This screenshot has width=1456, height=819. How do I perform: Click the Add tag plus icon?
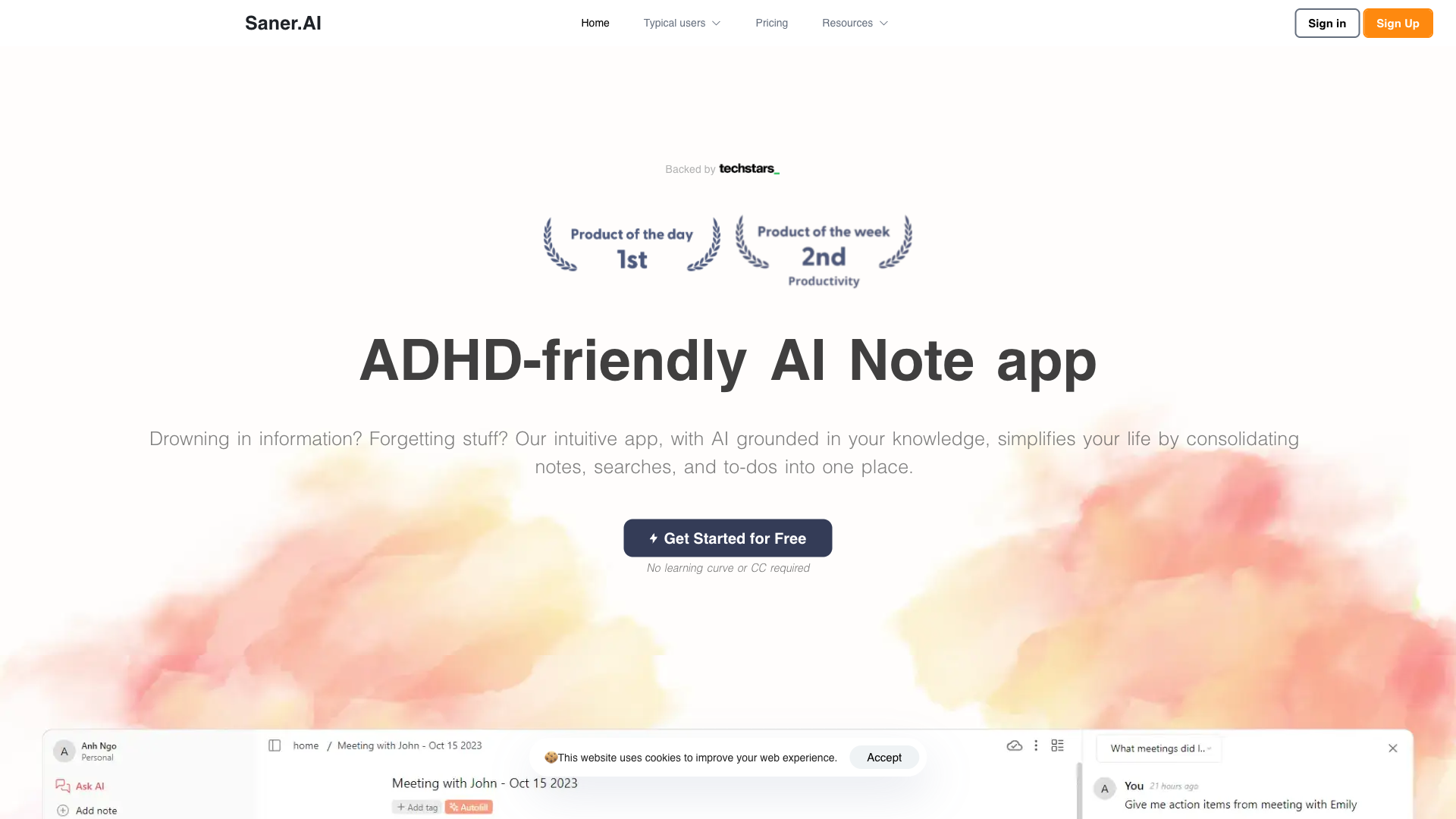(401, 807)
